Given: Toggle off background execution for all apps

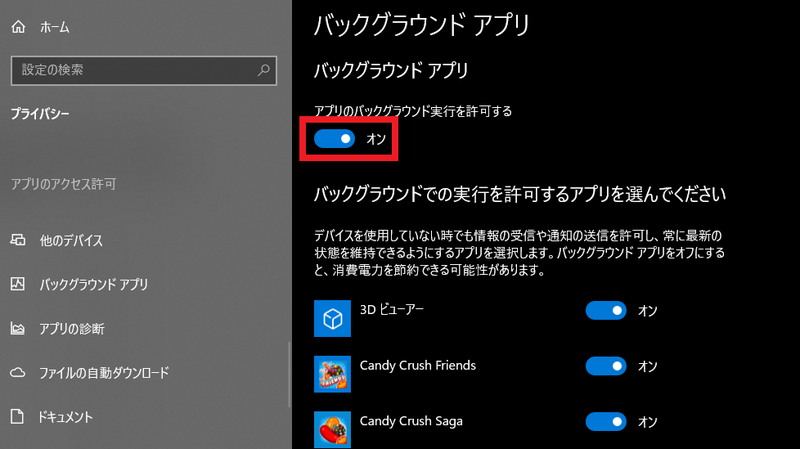Looking at the screenshot, I should tap(334, 138).
